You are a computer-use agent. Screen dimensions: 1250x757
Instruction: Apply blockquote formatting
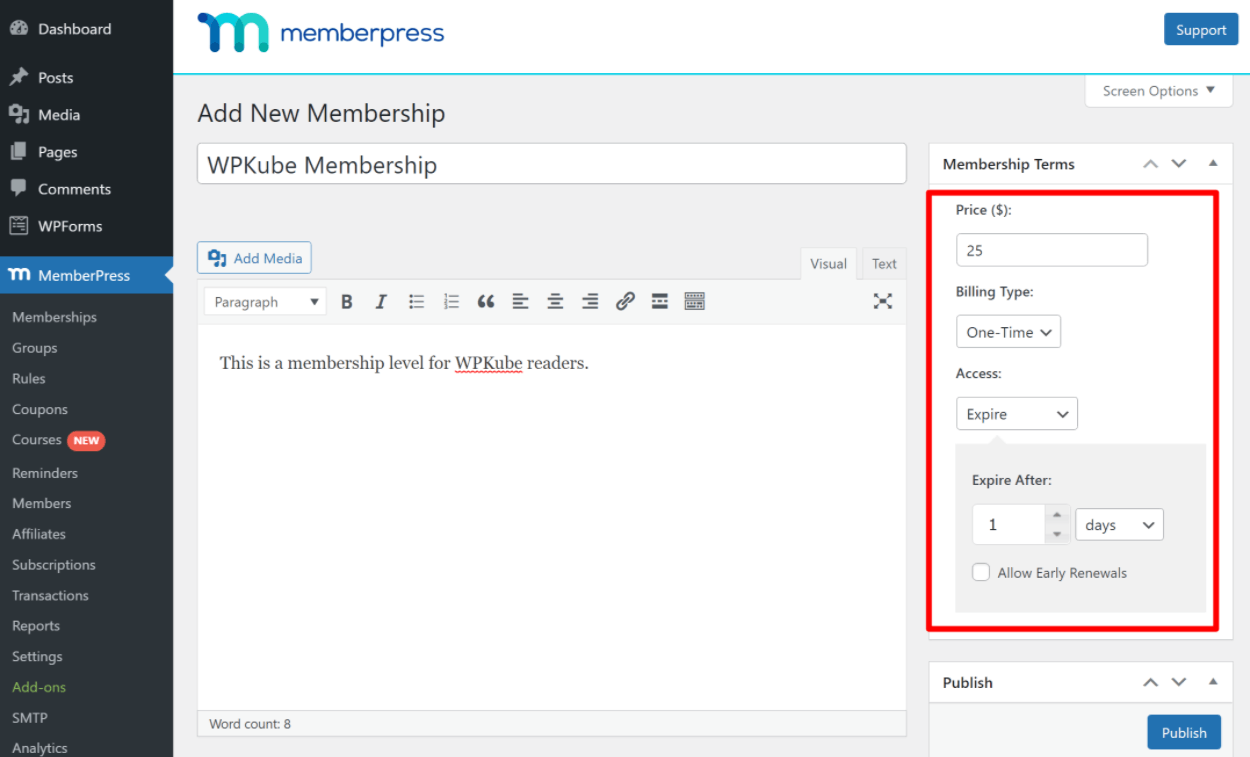(486, 301)
